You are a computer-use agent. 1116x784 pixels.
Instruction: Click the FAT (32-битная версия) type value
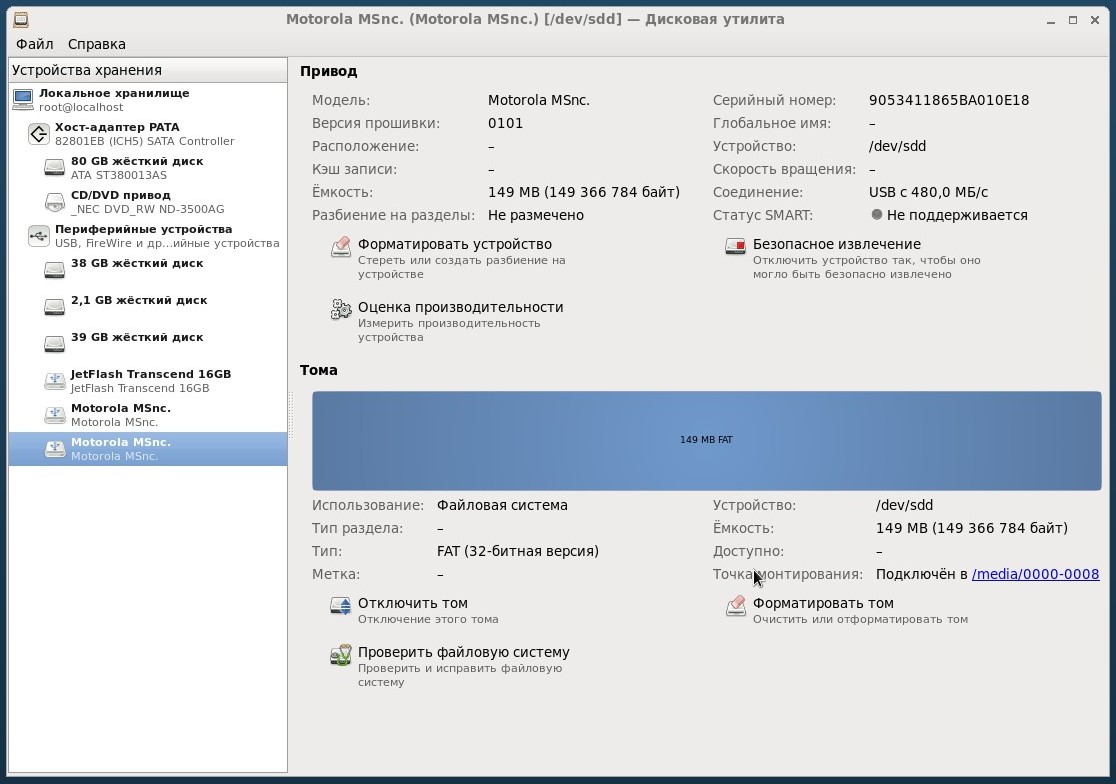coord(518,551)
